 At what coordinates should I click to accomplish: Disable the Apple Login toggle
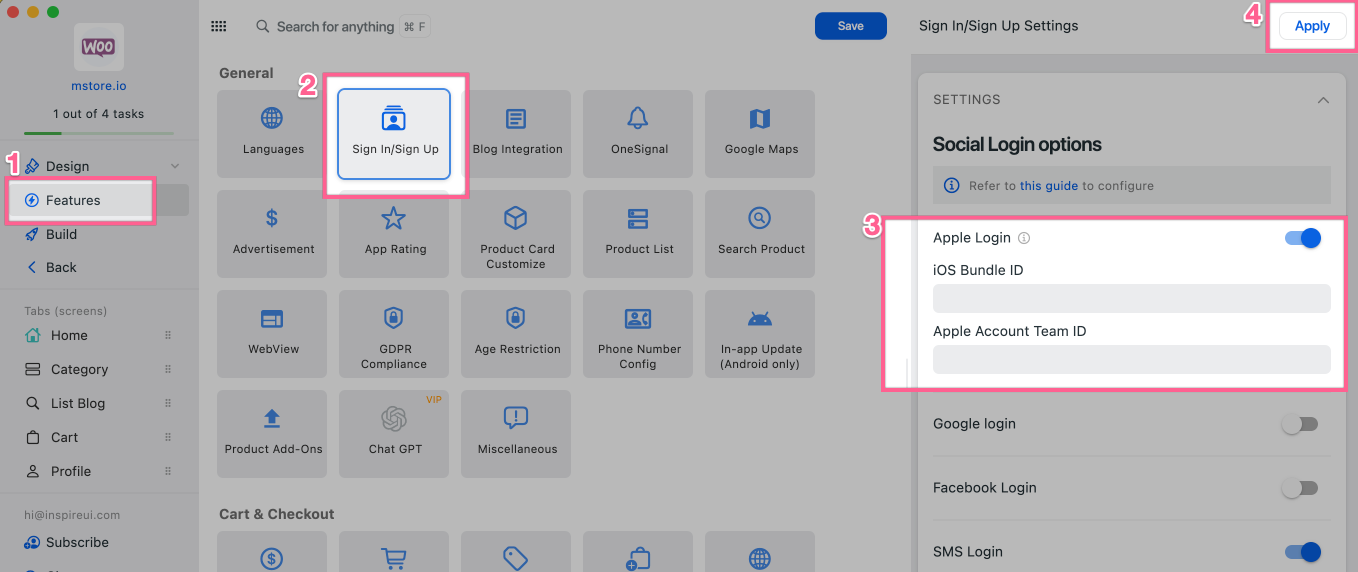[x=1302, y=238]
